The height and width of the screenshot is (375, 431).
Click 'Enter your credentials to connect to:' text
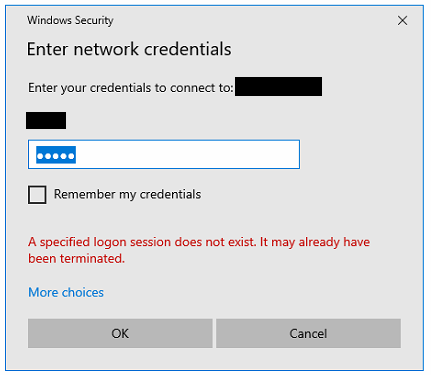[130, 88]
